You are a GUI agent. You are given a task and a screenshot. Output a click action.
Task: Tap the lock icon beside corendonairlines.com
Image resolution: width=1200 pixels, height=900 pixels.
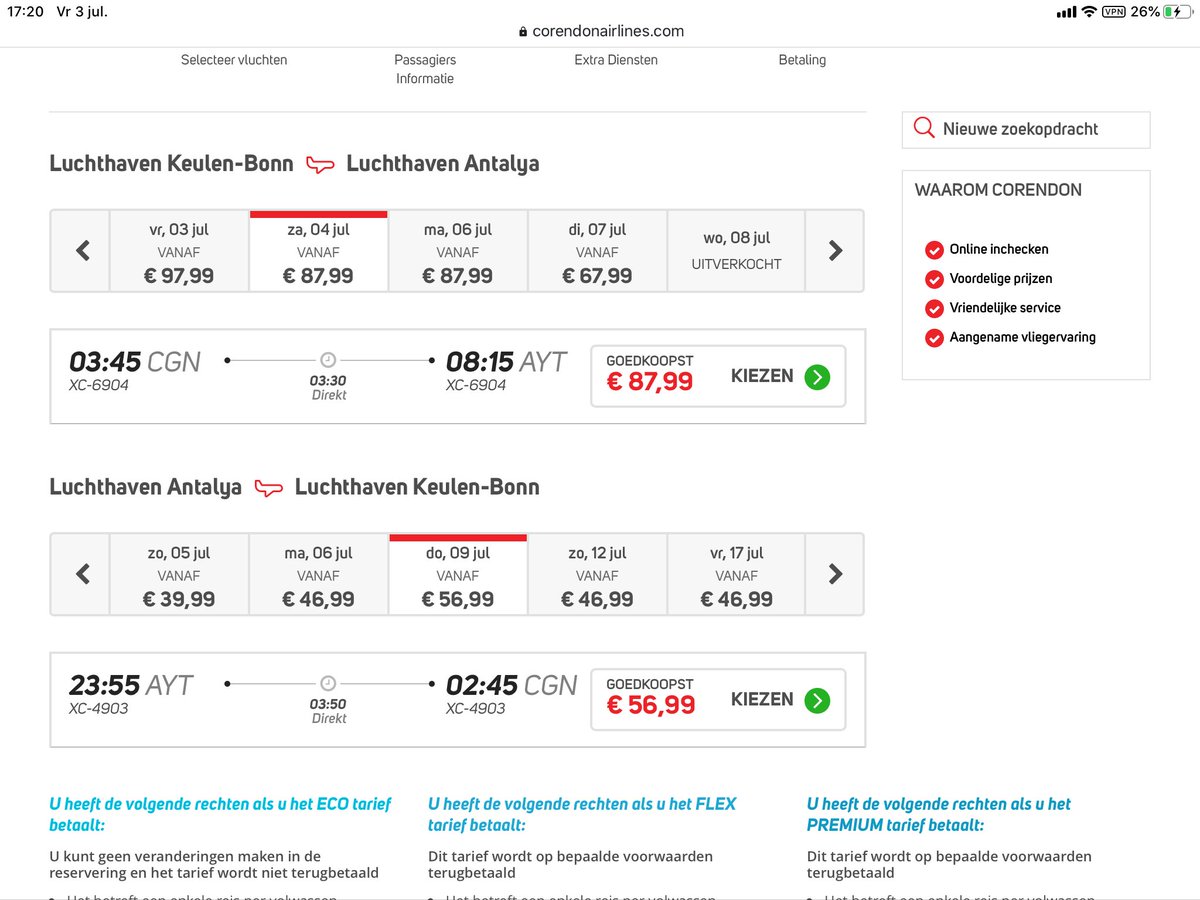pyautogui.click(x=523, y=32)
